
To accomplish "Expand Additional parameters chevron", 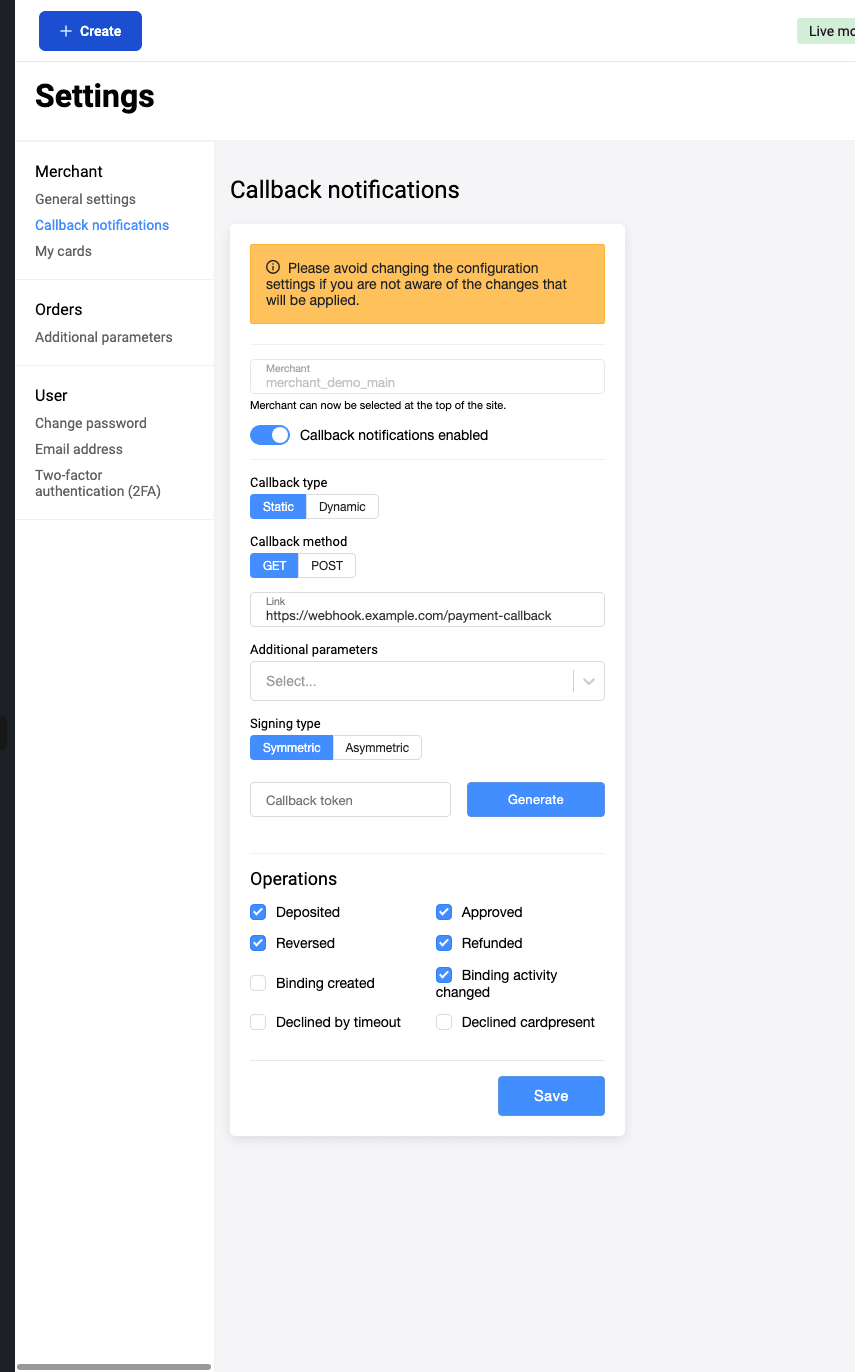I will 589,681.
